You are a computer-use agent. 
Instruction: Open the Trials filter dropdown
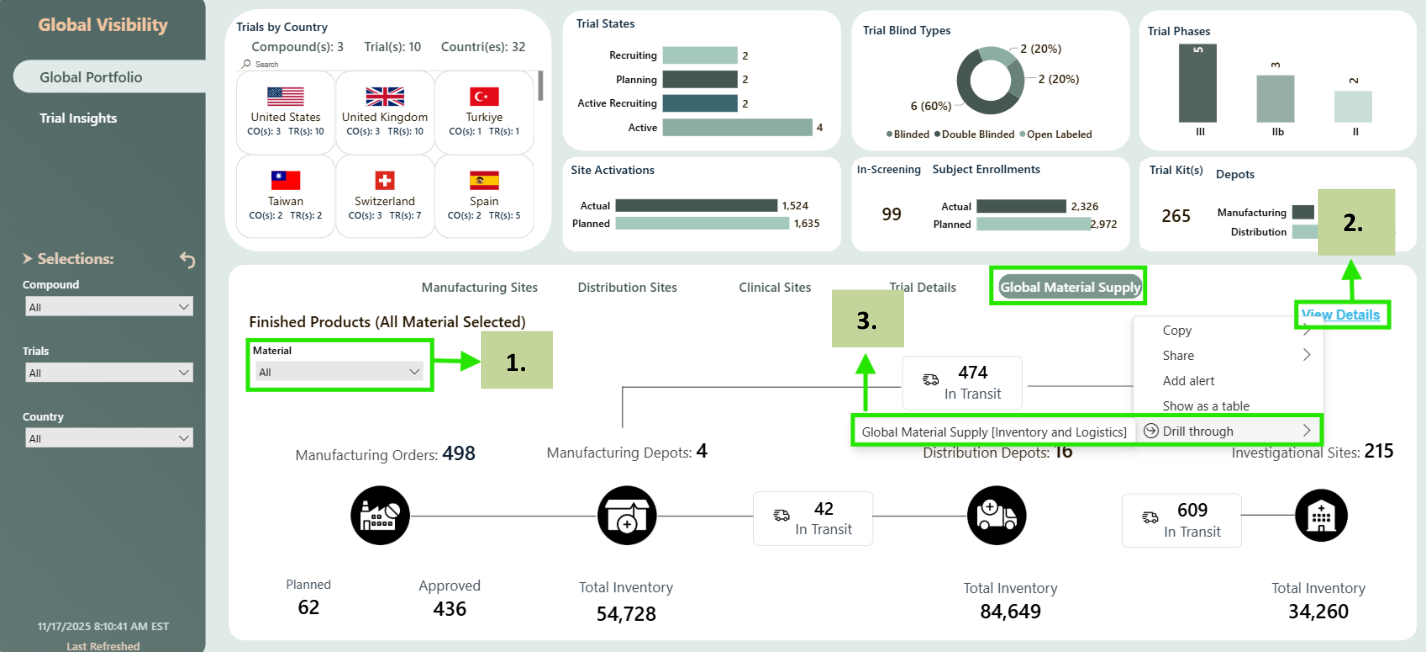click(x=108, y=373)
